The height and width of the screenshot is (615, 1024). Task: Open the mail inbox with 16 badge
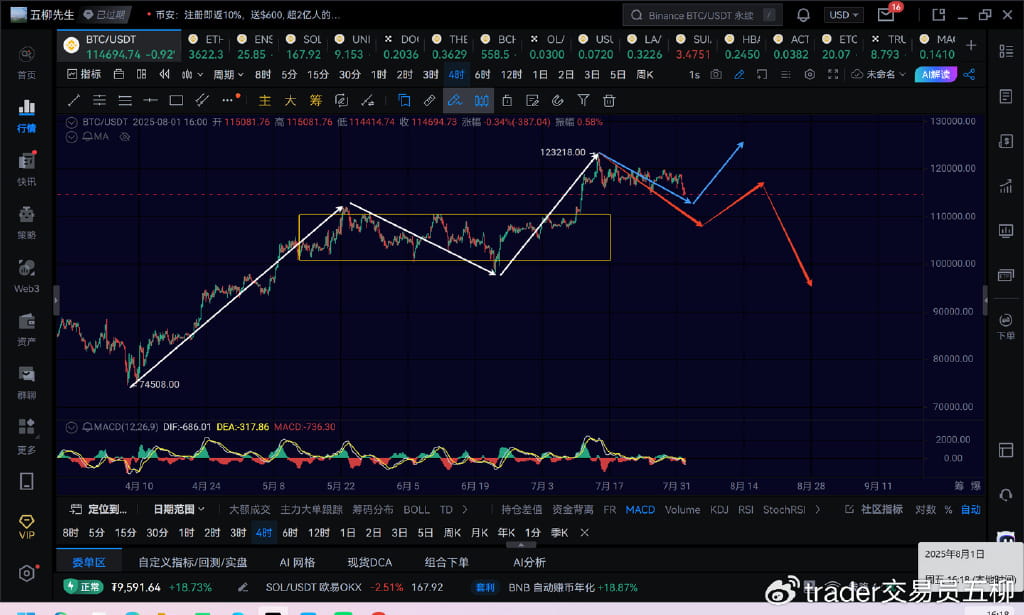click(x=887, y=14)
